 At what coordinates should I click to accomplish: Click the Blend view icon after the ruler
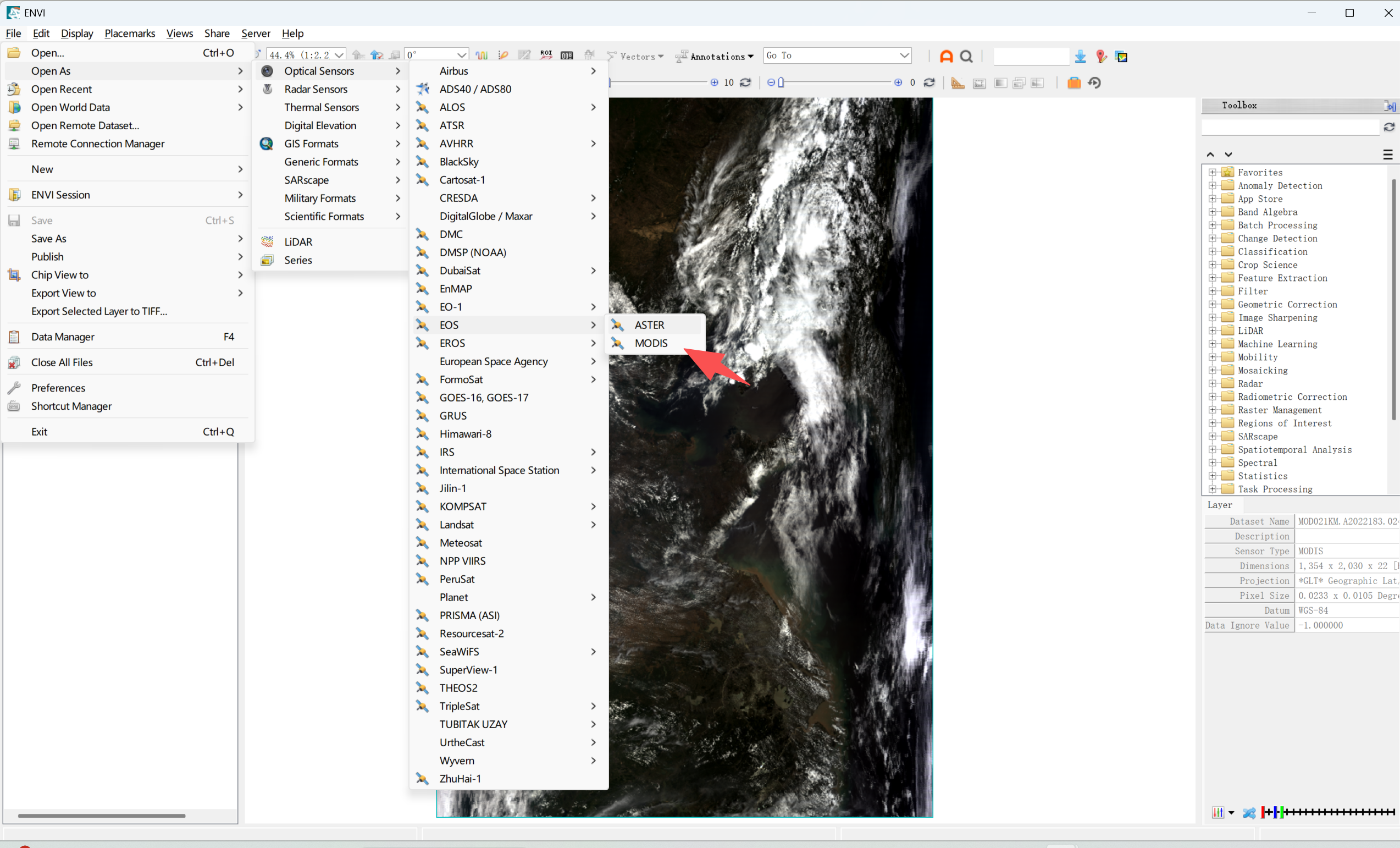(x=979, y=83)
